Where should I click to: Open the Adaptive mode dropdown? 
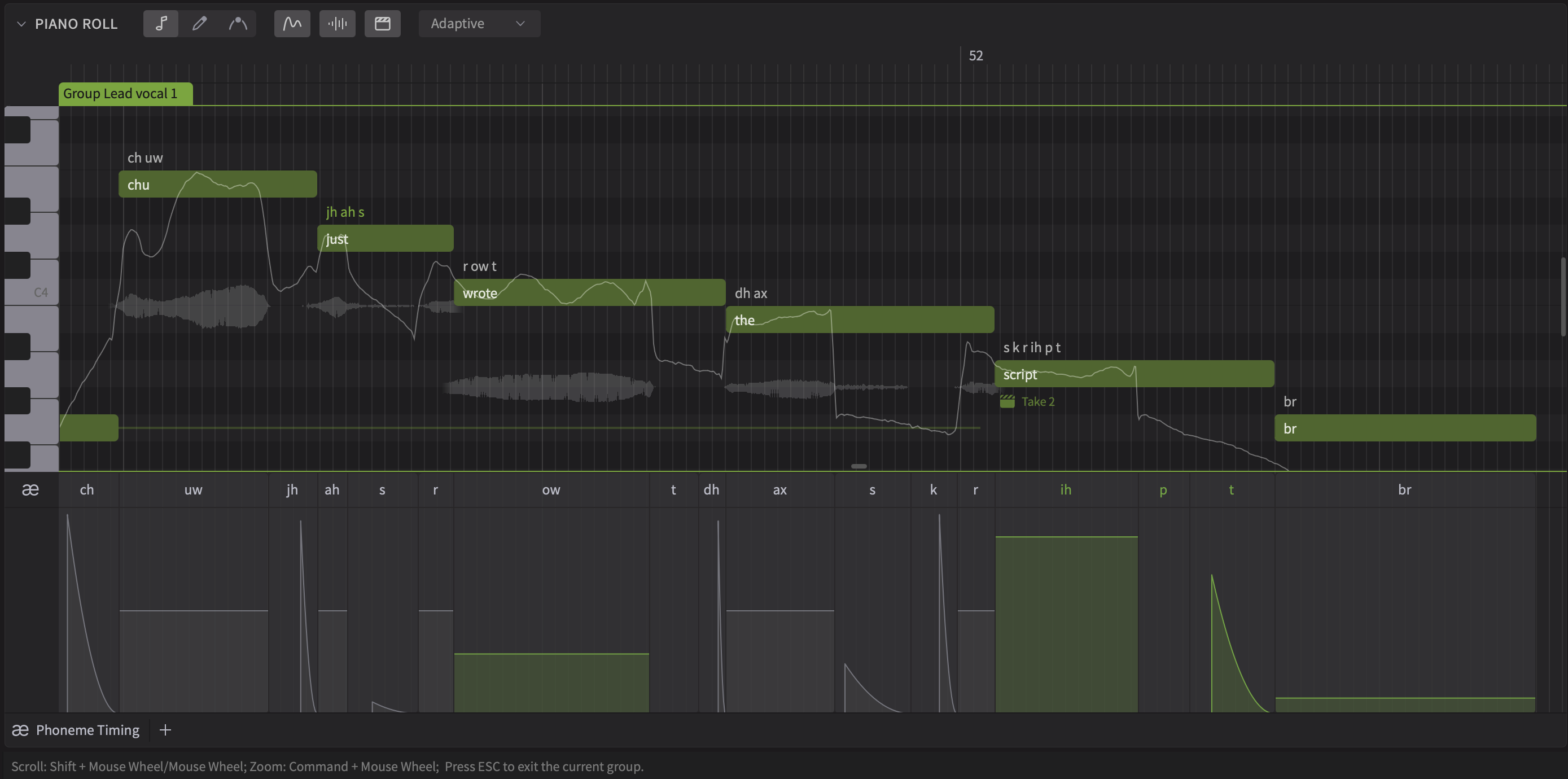(479, 24)
